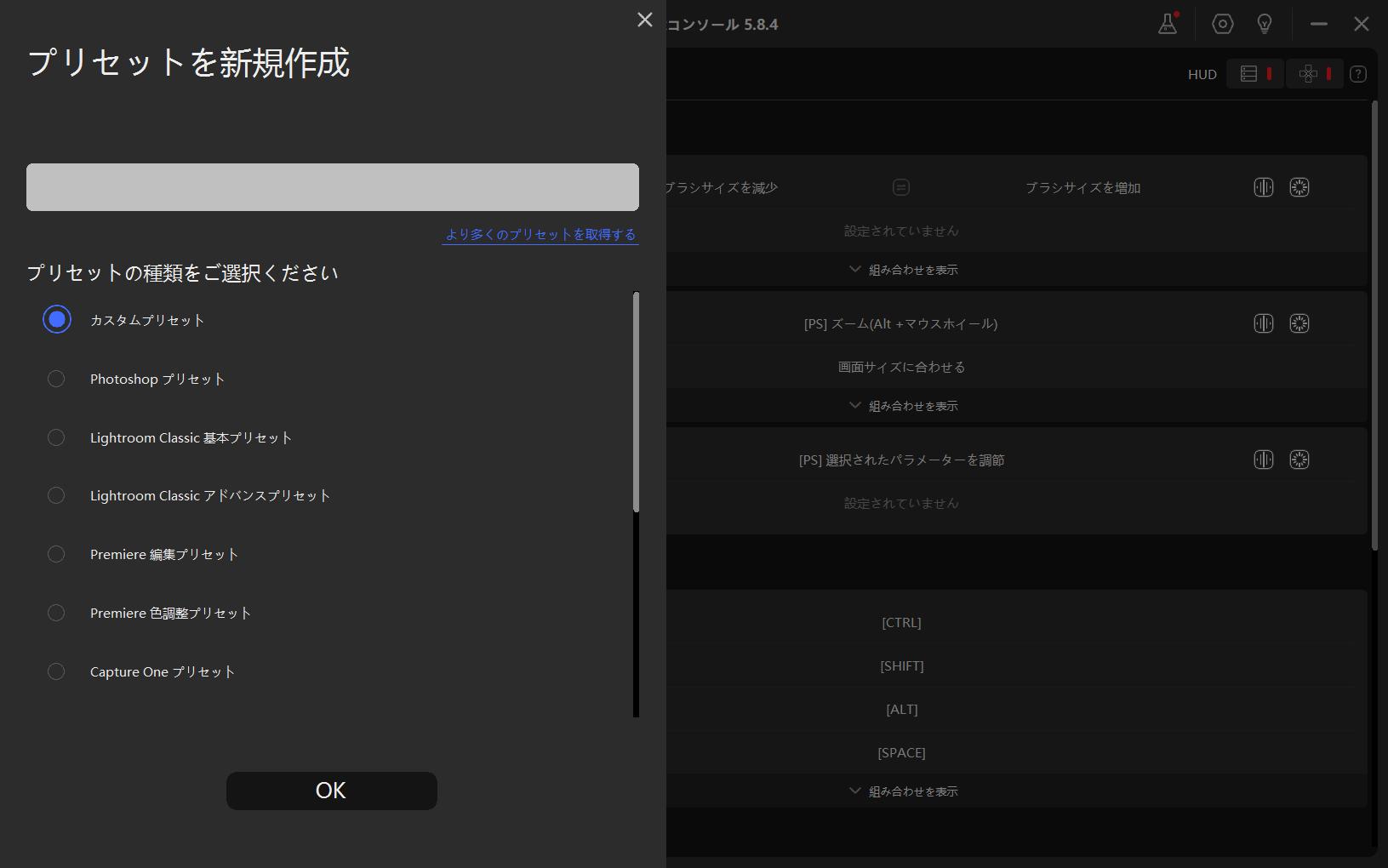Image resolution: width=1388 pixels, height=868 pixels.
Task: Click the wheel icon in ブラシサイズ row
Action: (1299, 187)
